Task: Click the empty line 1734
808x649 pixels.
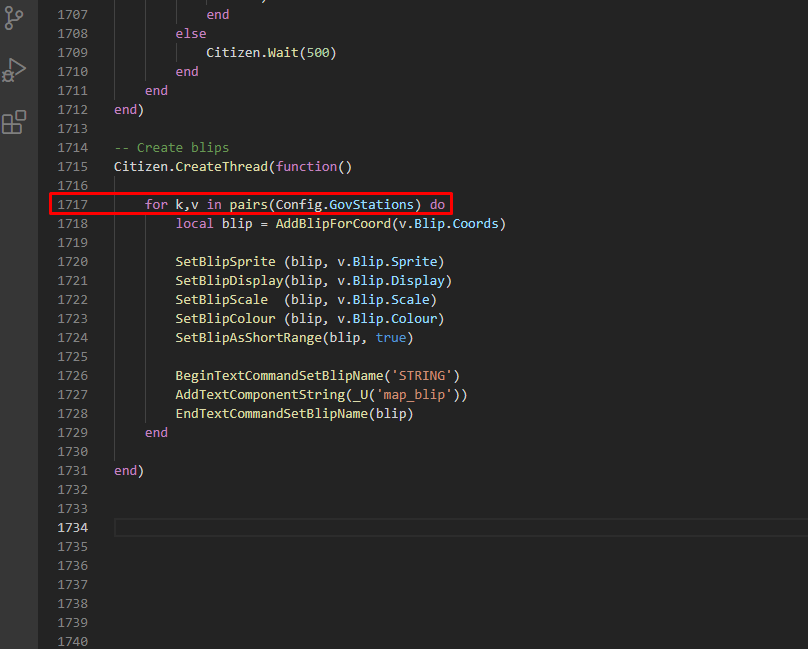Action: click(200, 527)
